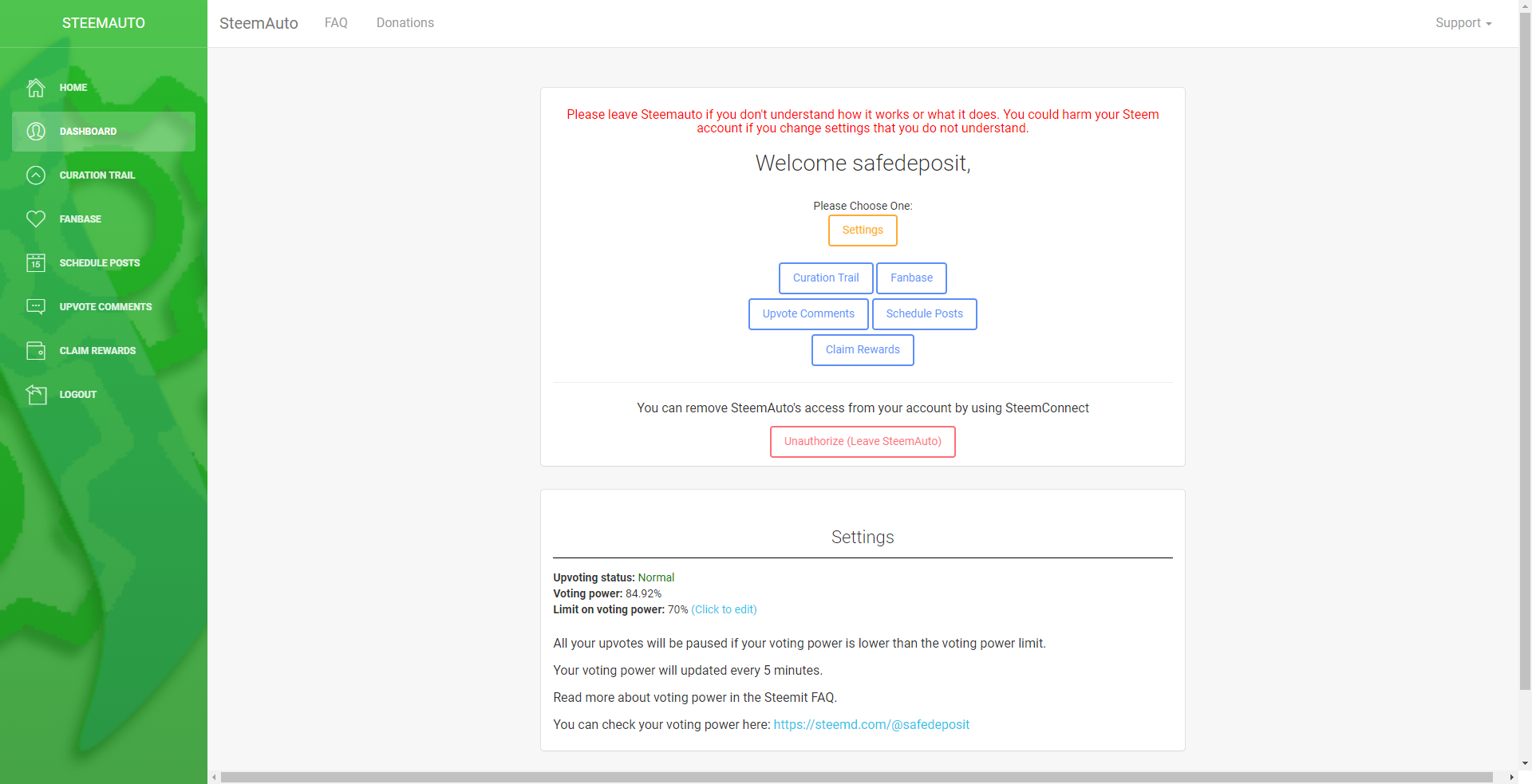Click the scroll-down arrow of vertical scrollbar

pos(1525,763)
